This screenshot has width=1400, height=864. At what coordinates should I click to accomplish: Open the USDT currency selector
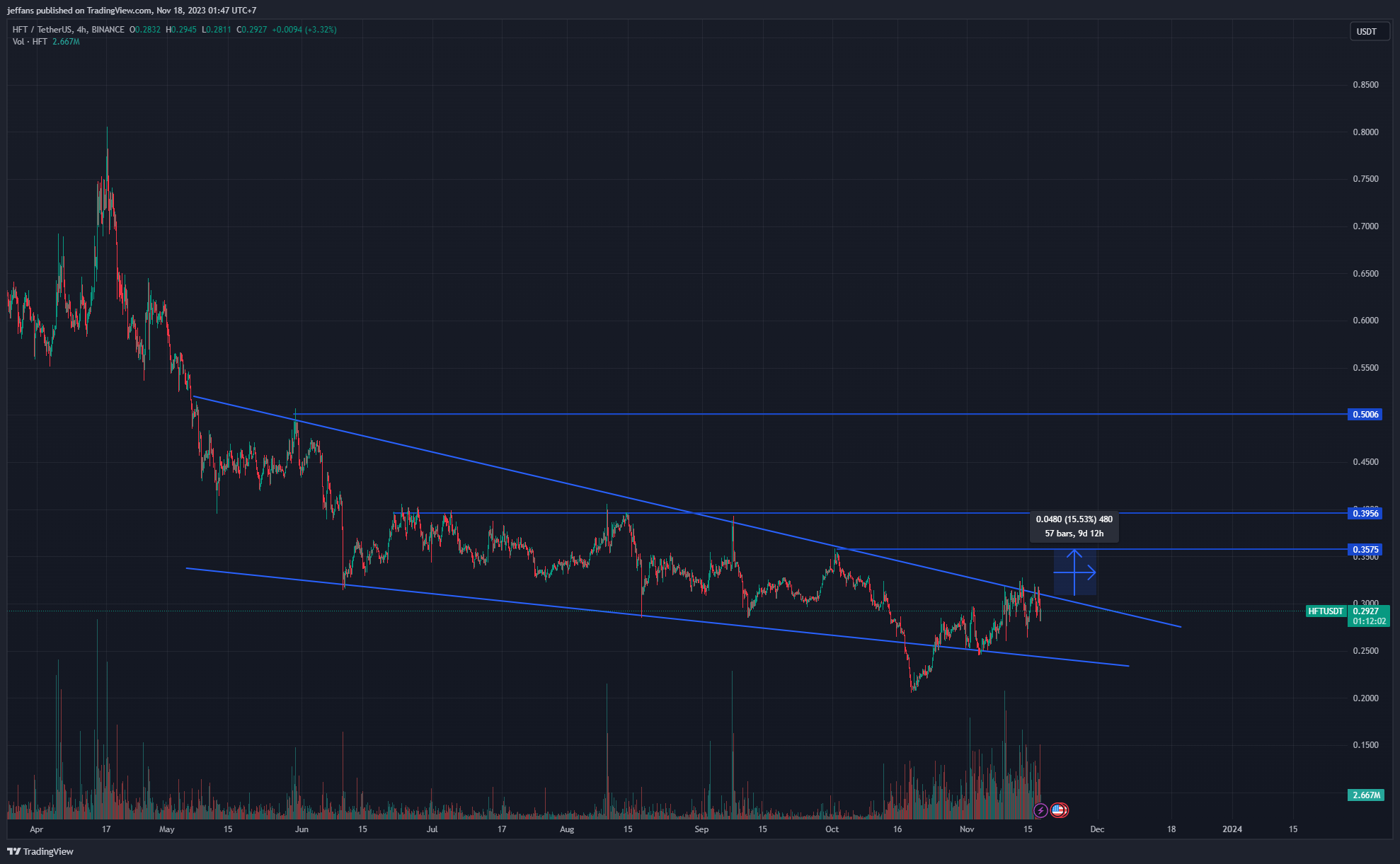[1370, 31]
